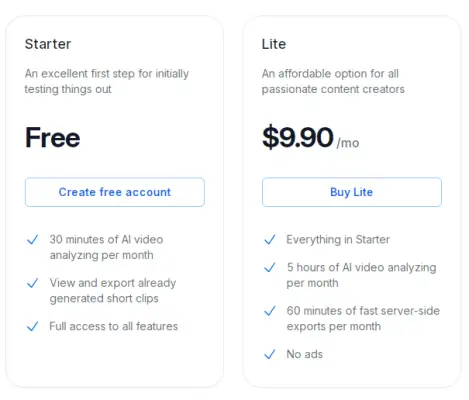Viewport: 469px width, 400px height.
Task: Click checkmark beside No ads
Action: click(x=270, y=354)
